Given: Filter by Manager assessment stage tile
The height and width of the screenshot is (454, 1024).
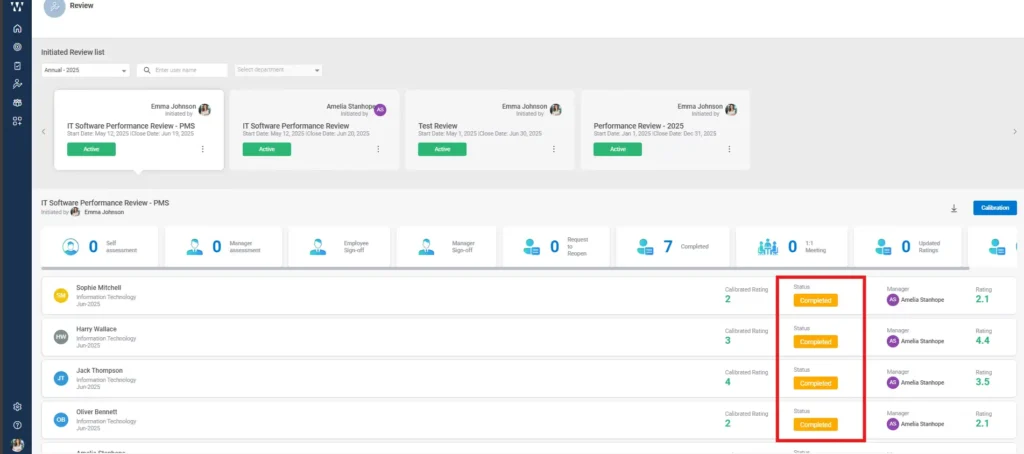Looking at the screenshot, I should 223,246.
